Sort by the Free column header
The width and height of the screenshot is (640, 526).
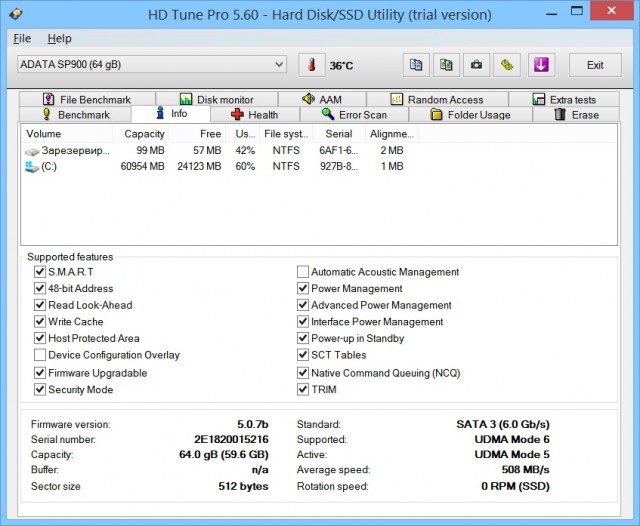pos(197,134)
